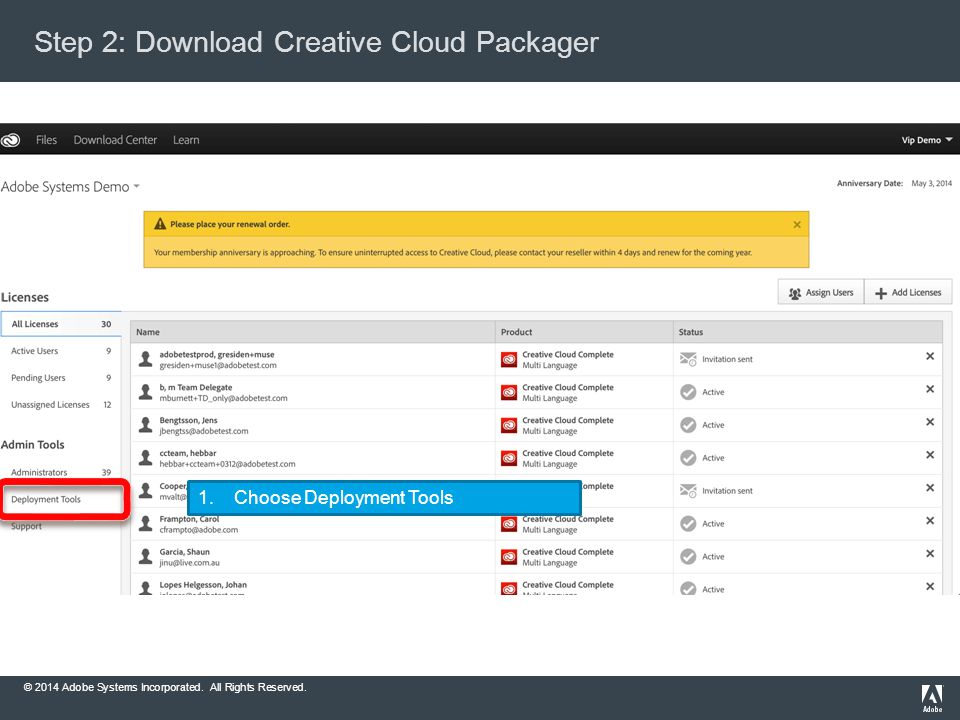Open Support in the sidebar
This screenshot has width=960, height=720.
(26, 527)
